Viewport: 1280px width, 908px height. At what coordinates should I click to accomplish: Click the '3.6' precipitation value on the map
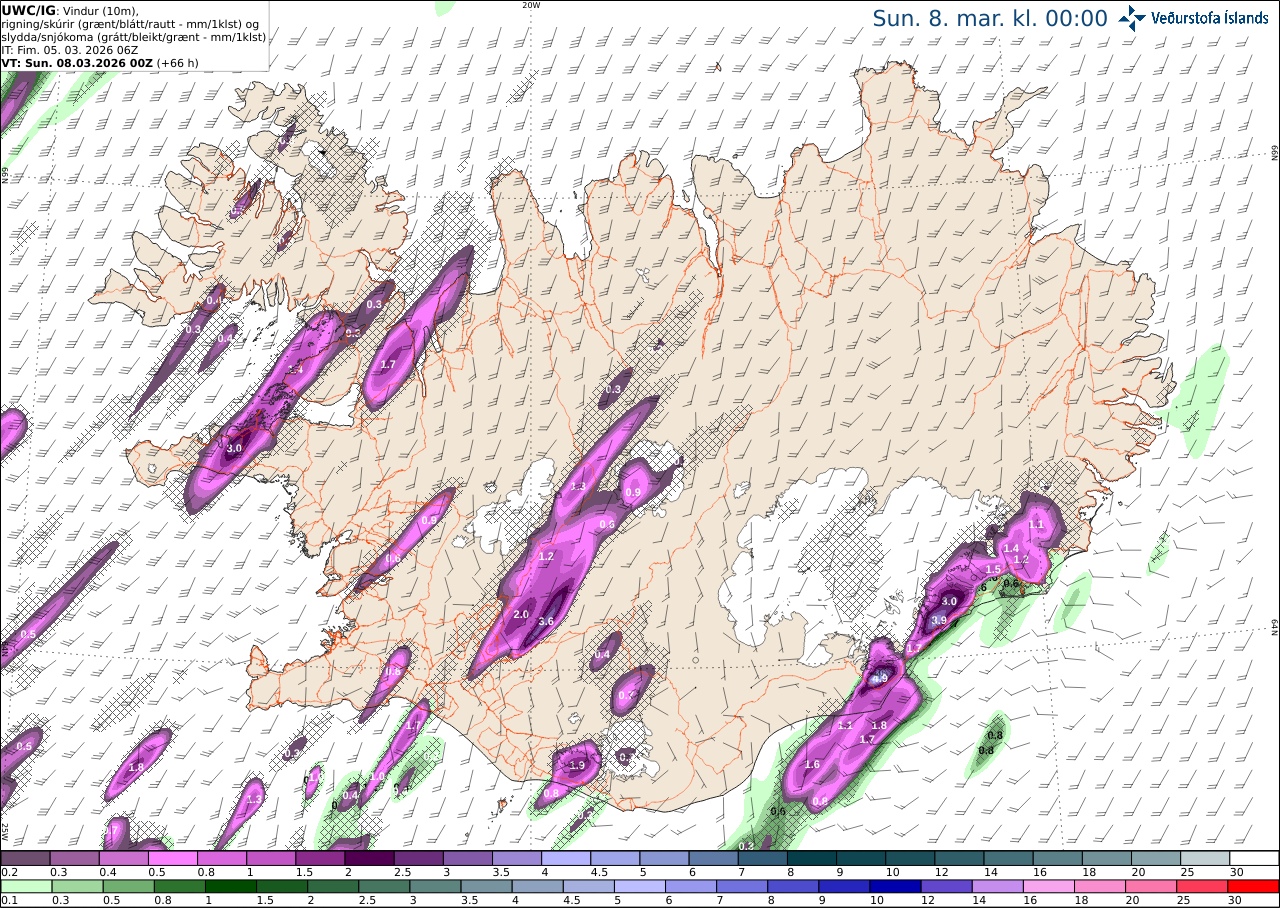tap(546, 621)
